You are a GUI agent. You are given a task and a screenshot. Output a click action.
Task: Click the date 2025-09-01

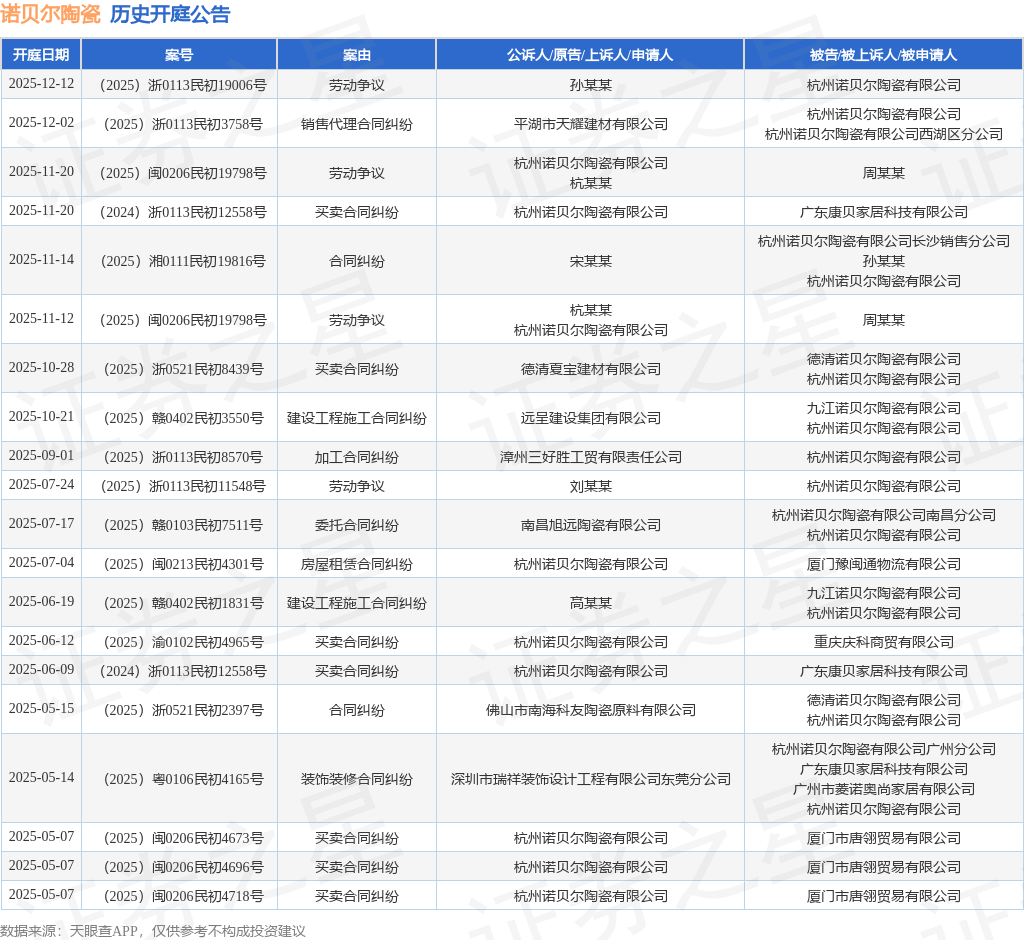tap(41, 455)
